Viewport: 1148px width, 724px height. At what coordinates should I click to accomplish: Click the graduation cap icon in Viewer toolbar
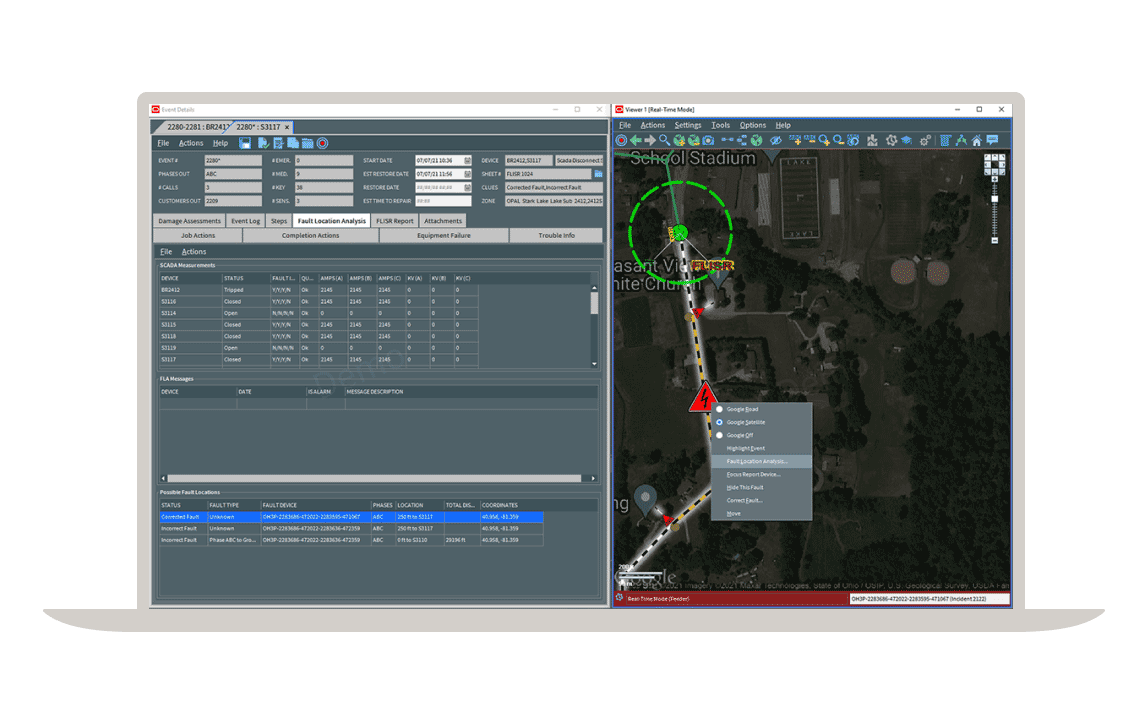[x=906, y=141]
